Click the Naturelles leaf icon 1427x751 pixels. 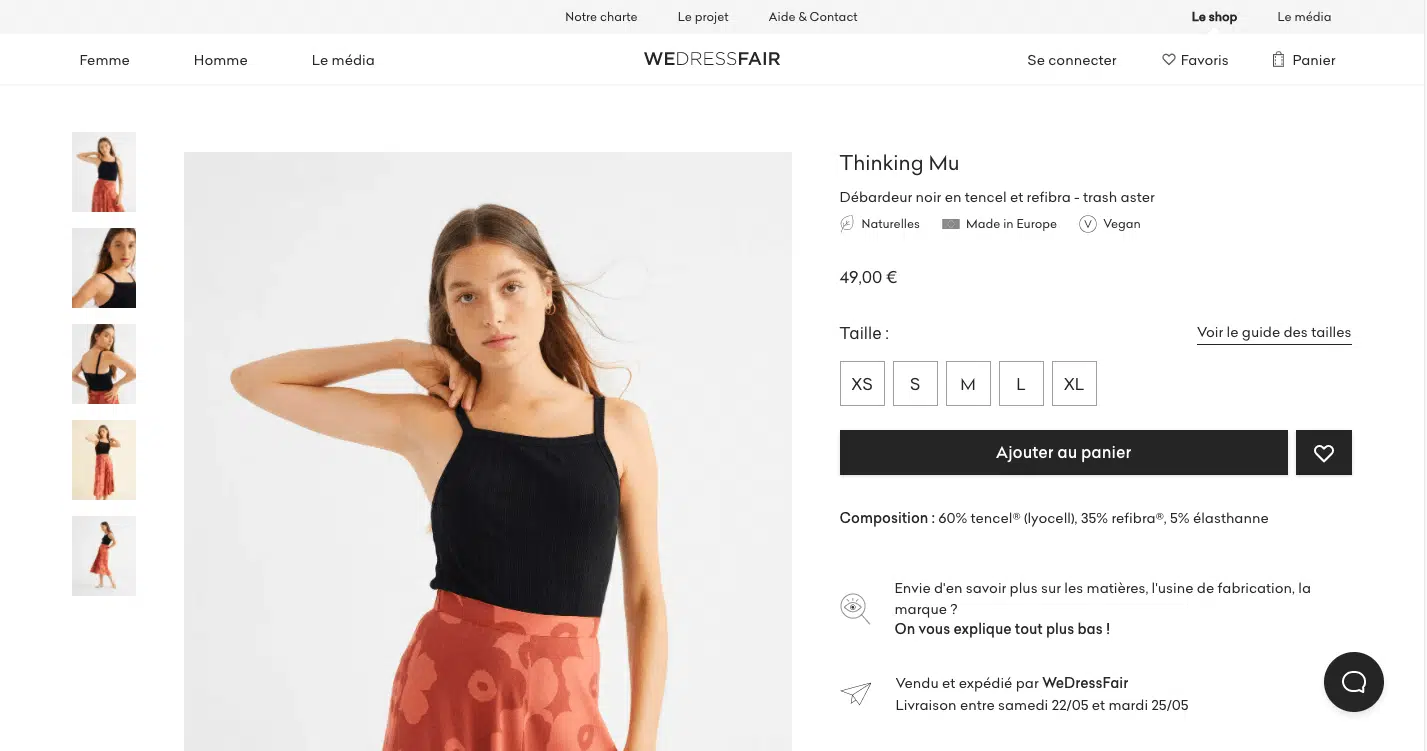(x=847, y=224)
